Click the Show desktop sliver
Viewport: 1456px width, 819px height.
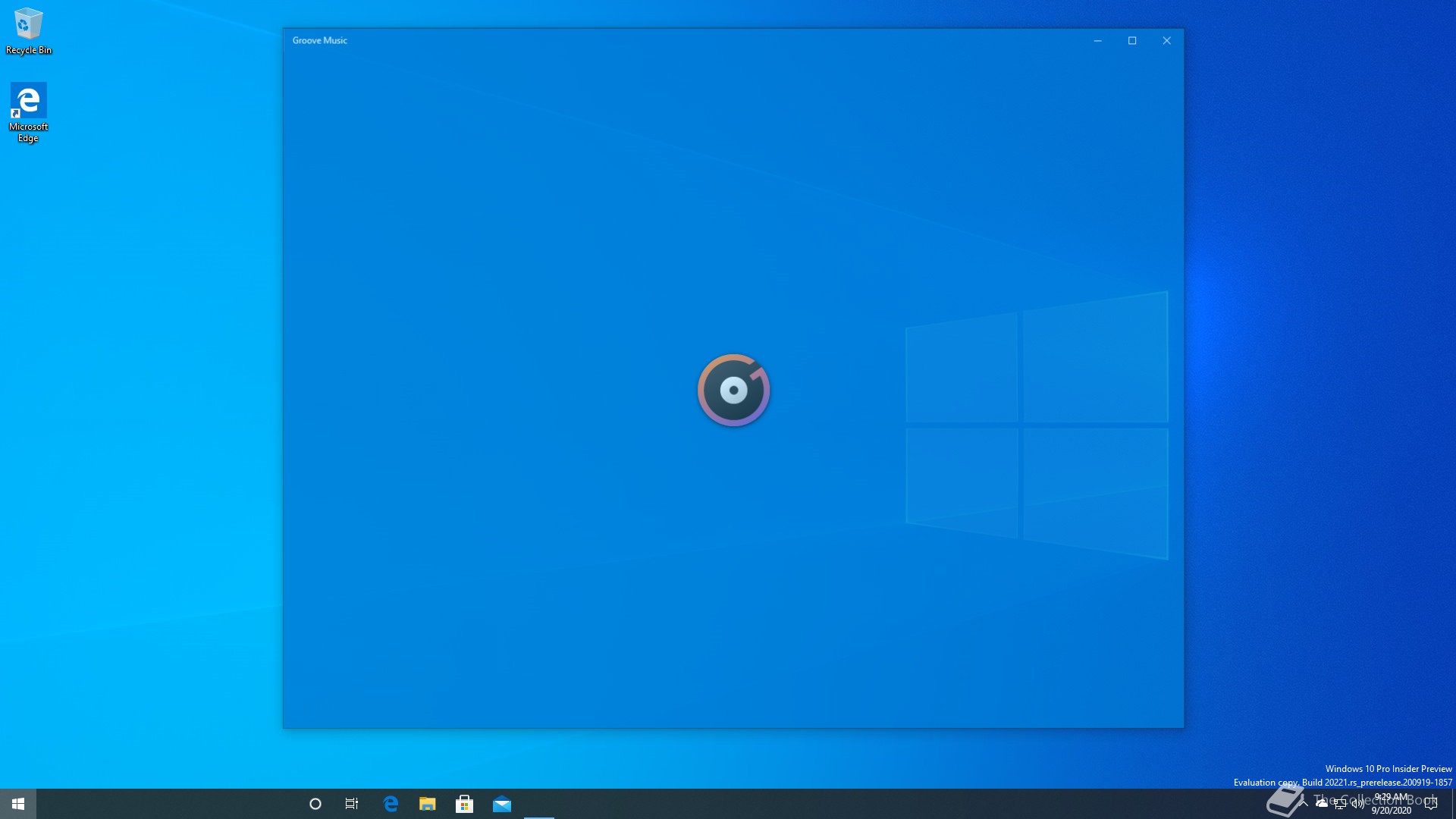1453,804
